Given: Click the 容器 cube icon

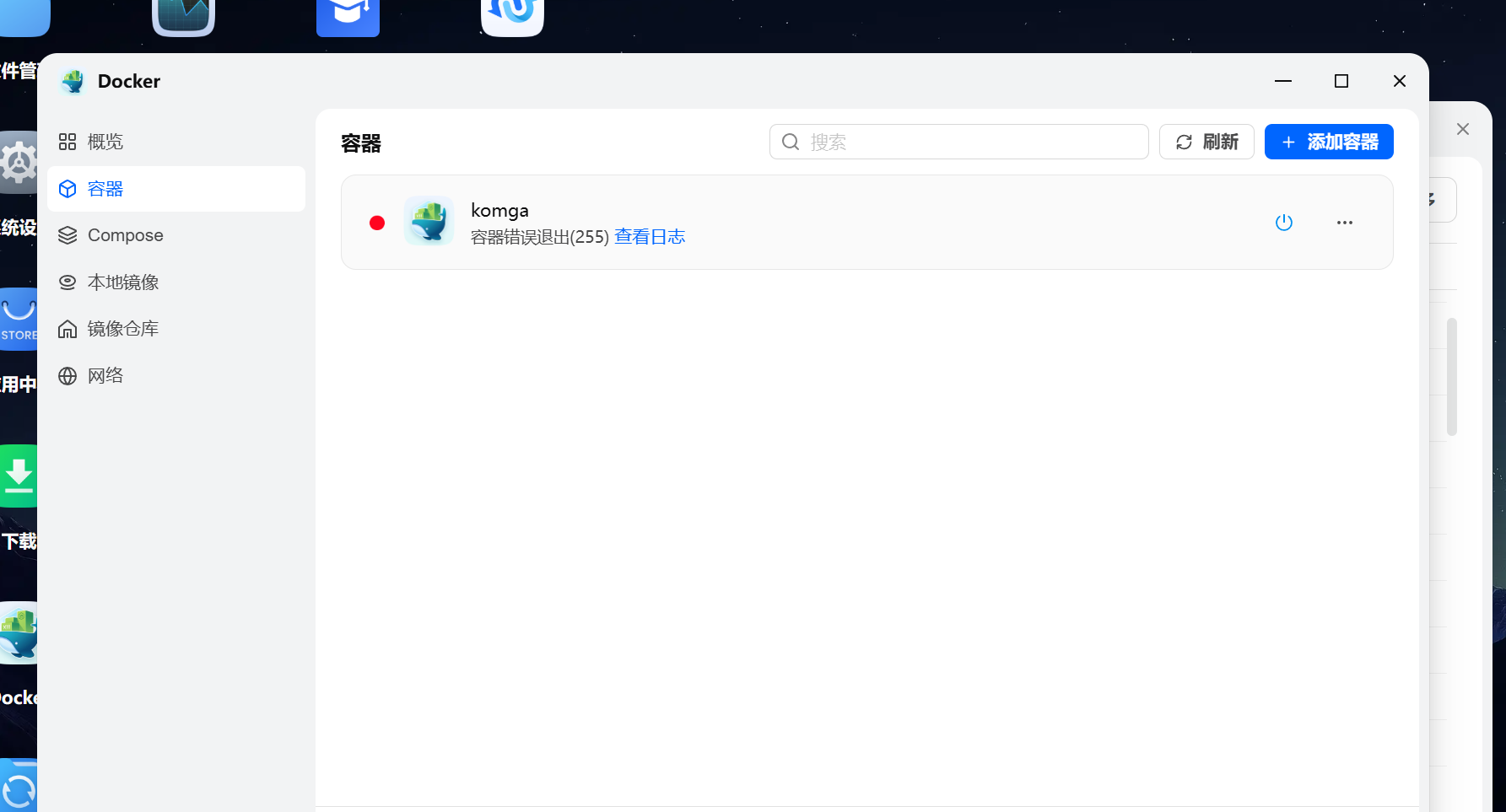Looking at the screenshot, I should click(x=67, y=189).
